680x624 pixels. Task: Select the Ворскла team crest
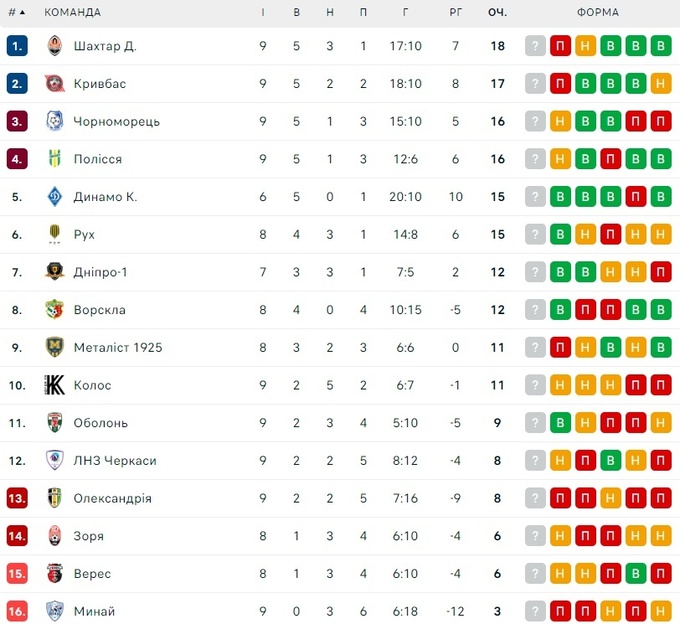coord(55,310)
